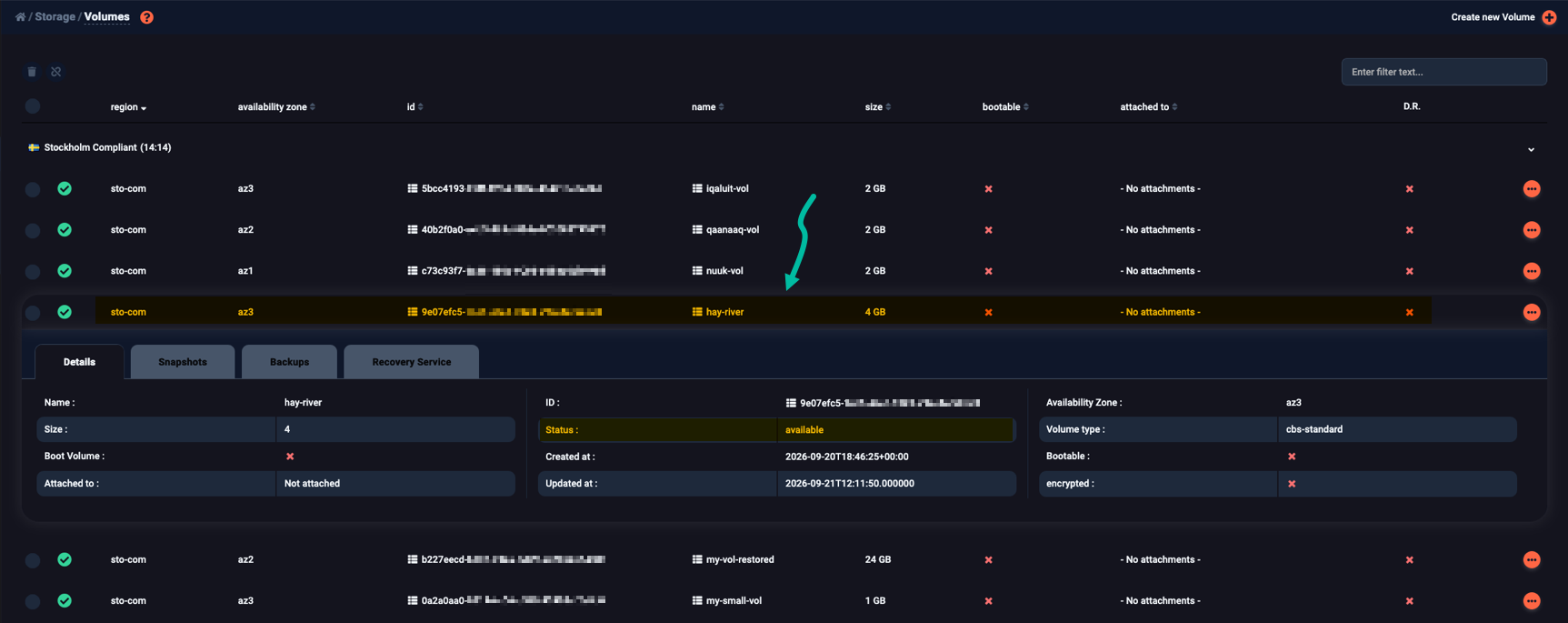Click the detach unlink icon in toolbar
The image size is (1568, 623).
click(x=56, y=72)
